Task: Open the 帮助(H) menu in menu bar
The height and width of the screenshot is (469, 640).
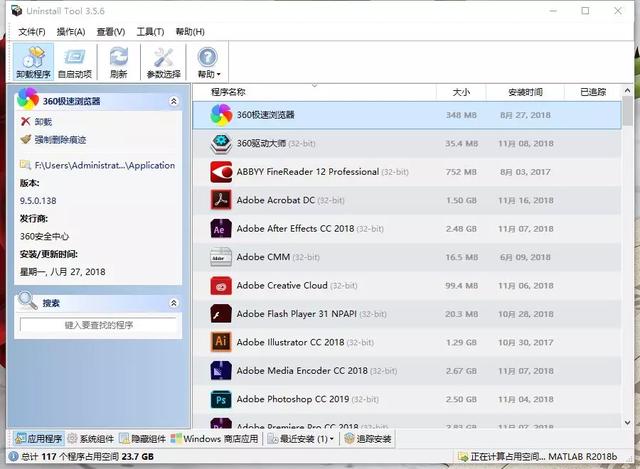Action: point(190,32)
